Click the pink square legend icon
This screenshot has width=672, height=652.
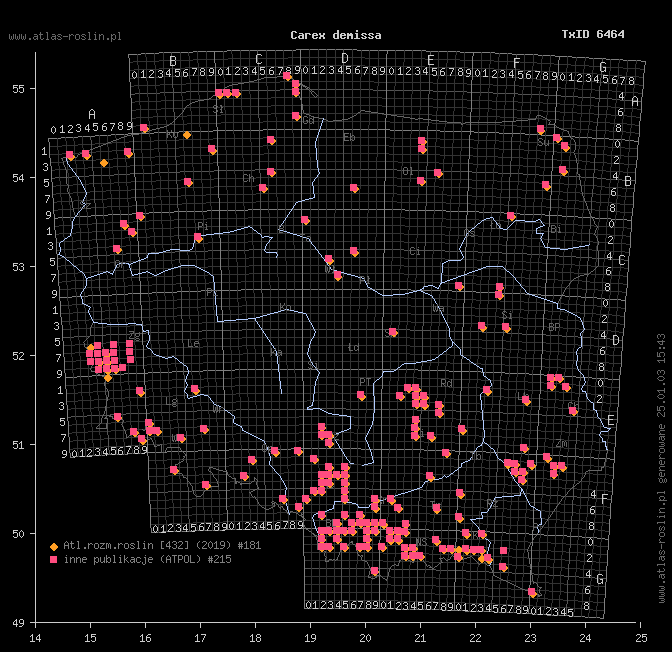pyautogui.click(x=54, y=559)
